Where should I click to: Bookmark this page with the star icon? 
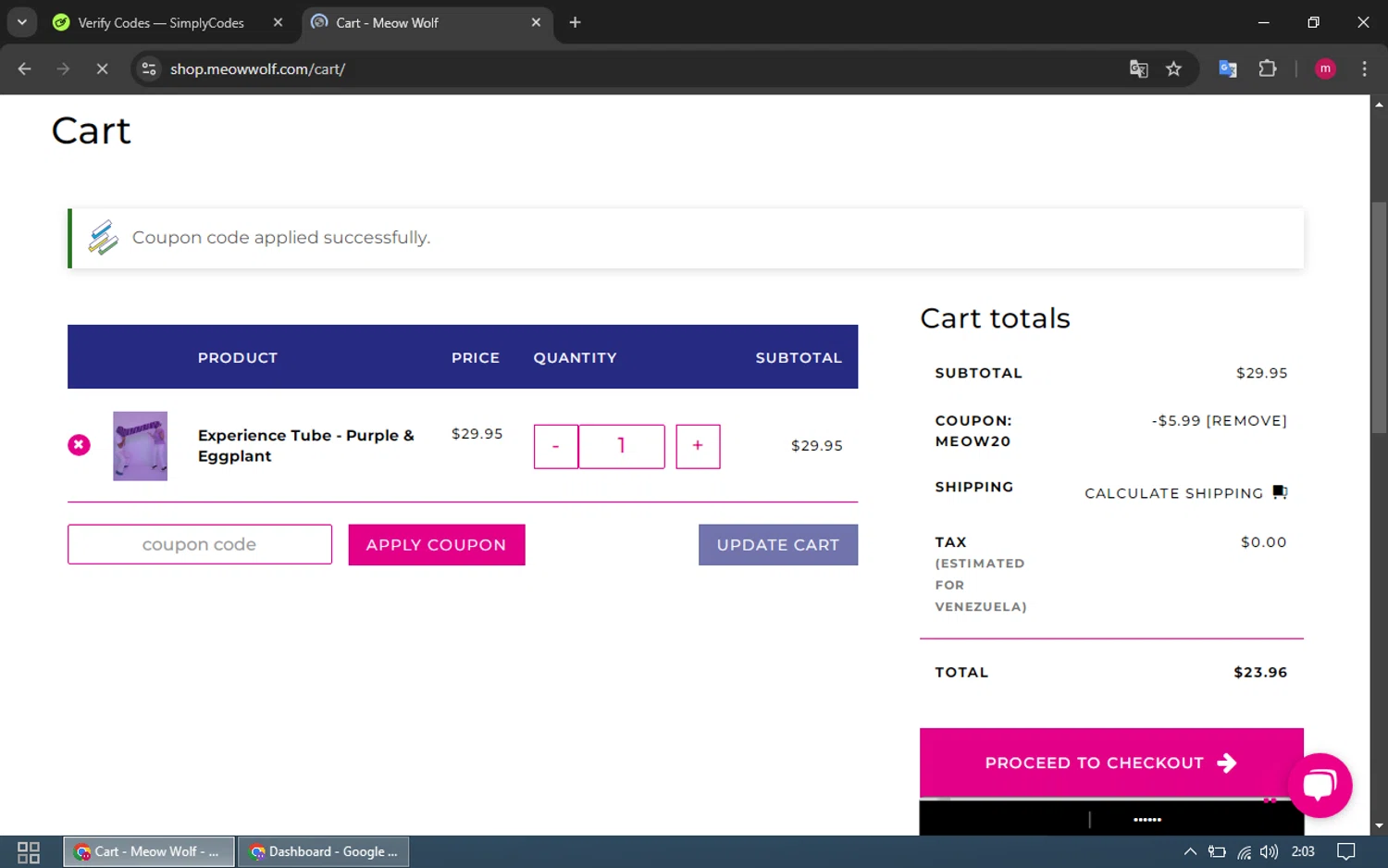click(x=1173, y=68)
